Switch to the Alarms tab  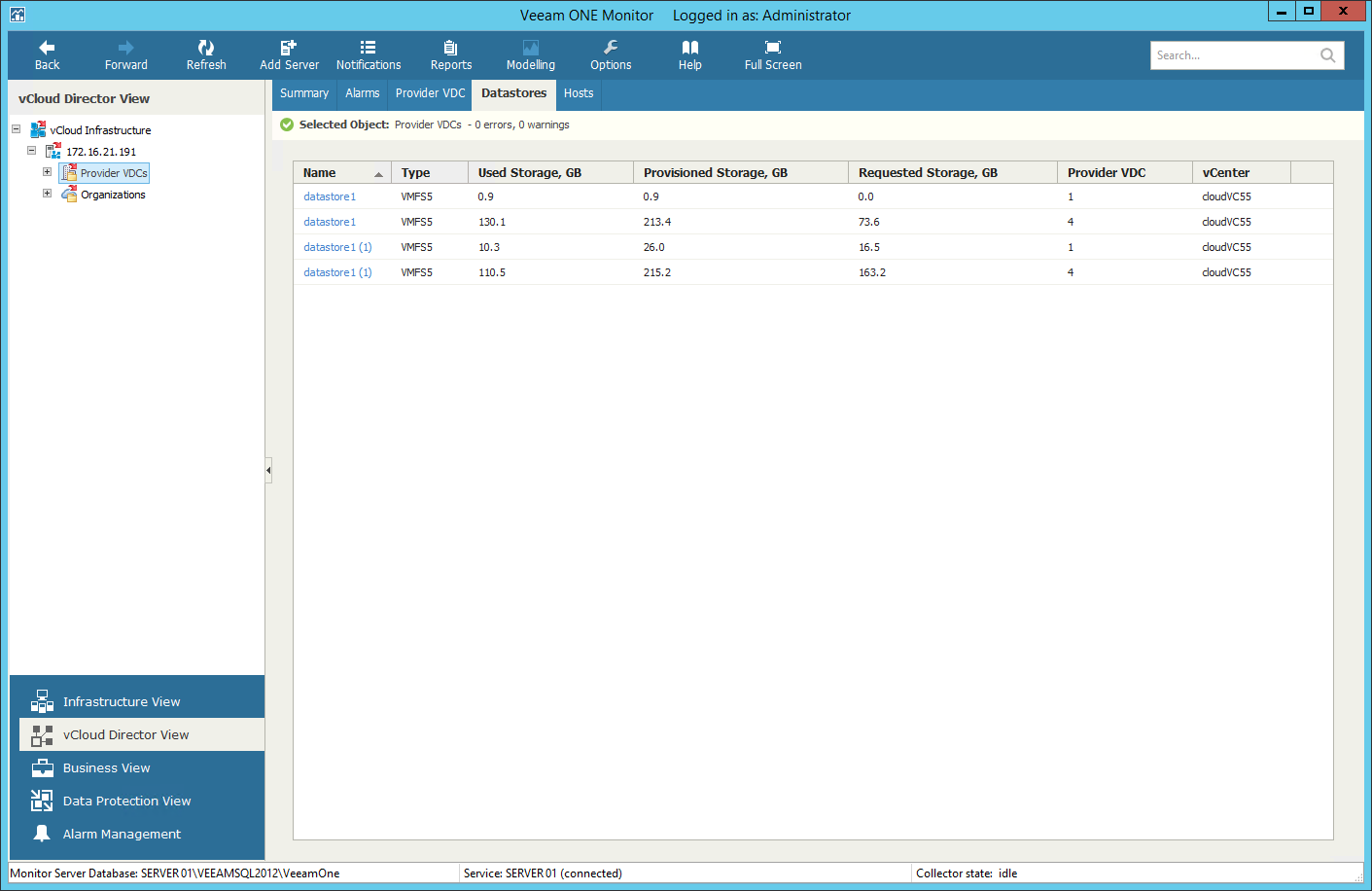363,93
